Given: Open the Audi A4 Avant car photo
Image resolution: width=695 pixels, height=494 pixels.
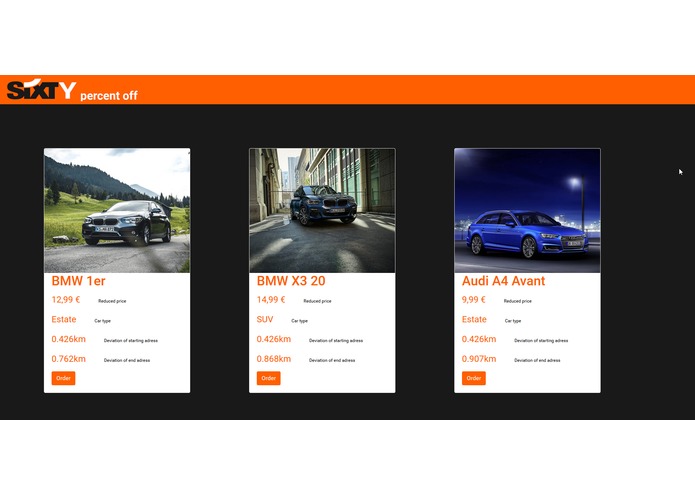Looking at the screenshot, I should (x=527, y=210).
